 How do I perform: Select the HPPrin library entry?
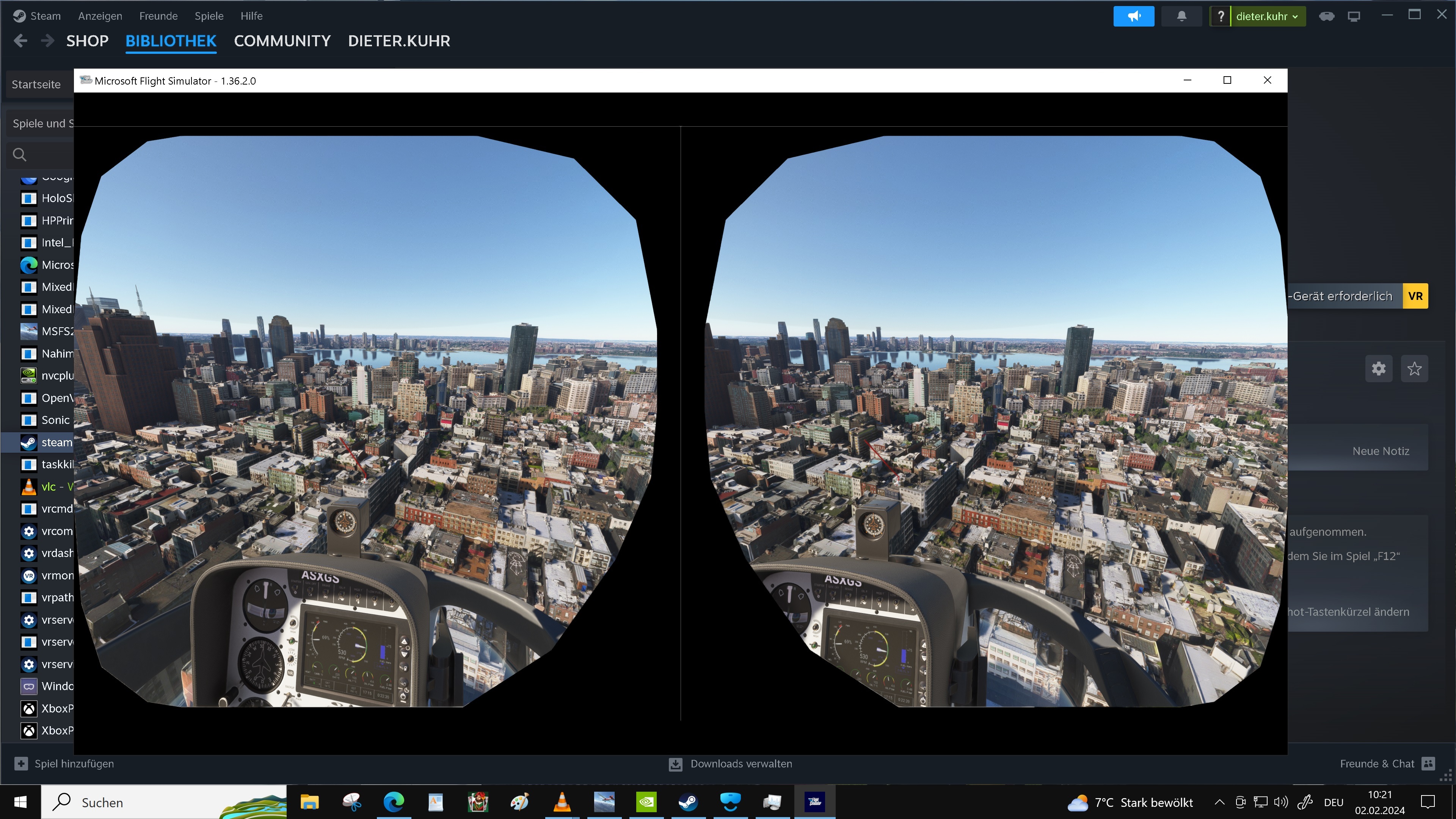pyautogui.click(x=47, y=220)
